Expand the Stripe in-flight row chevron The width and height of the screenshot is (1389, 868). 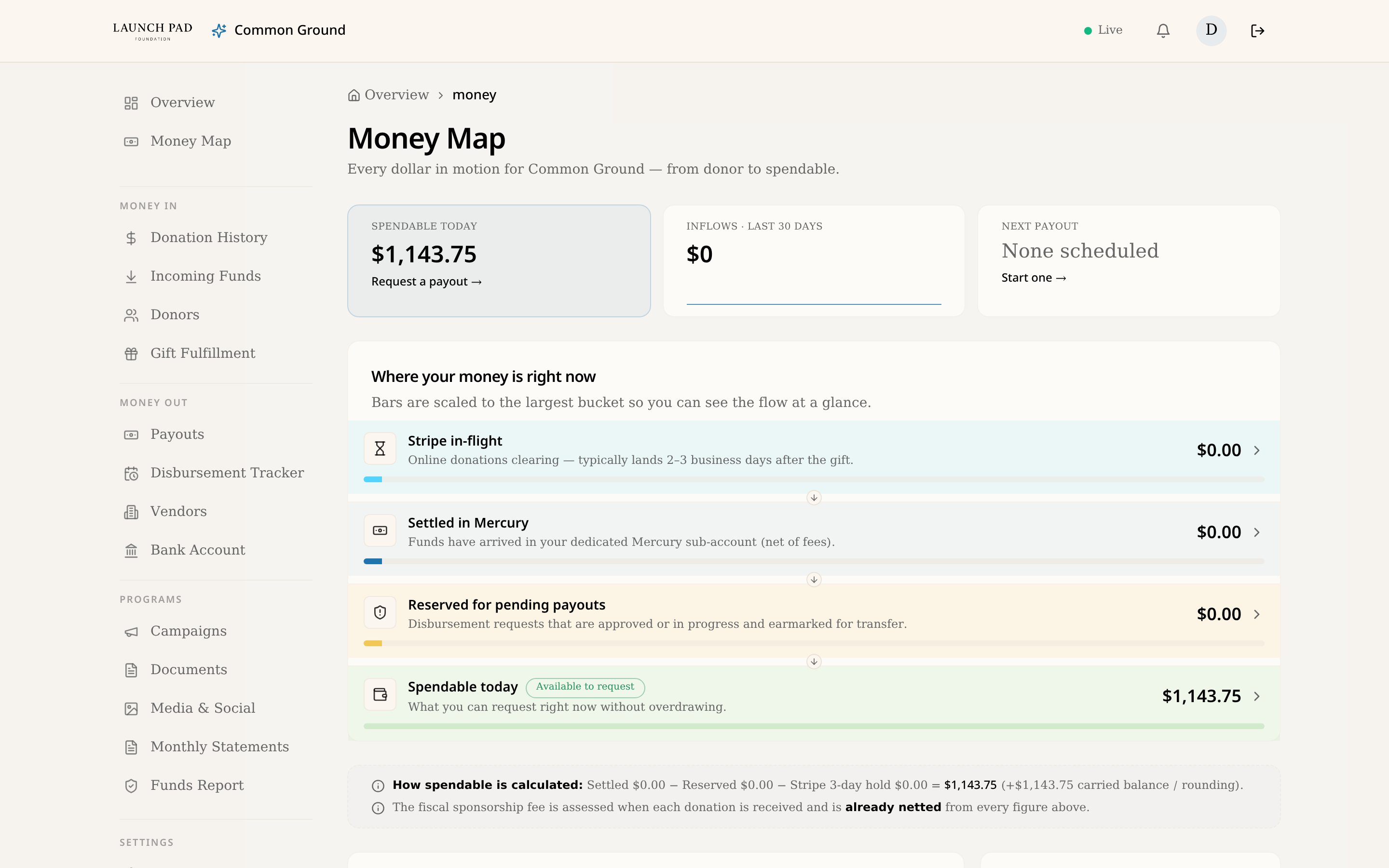1257,451
